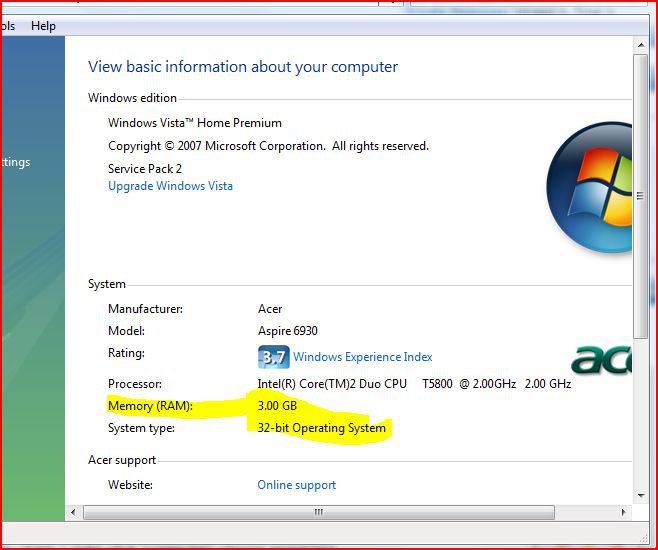Open Acer Online support link
The height and width of the screenshot is (550, 658).
pos(297,485)
